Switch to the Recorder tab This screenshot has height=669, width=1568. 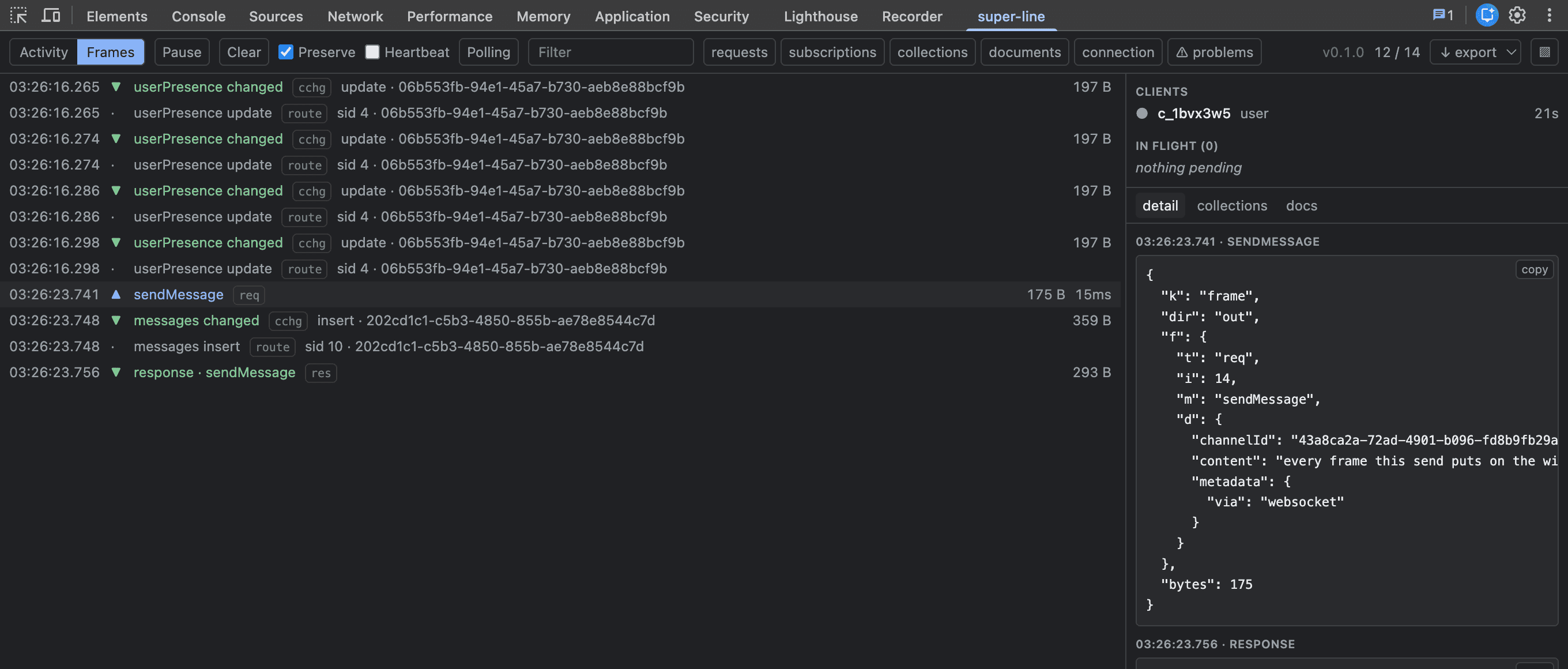(x=912, y=16)
